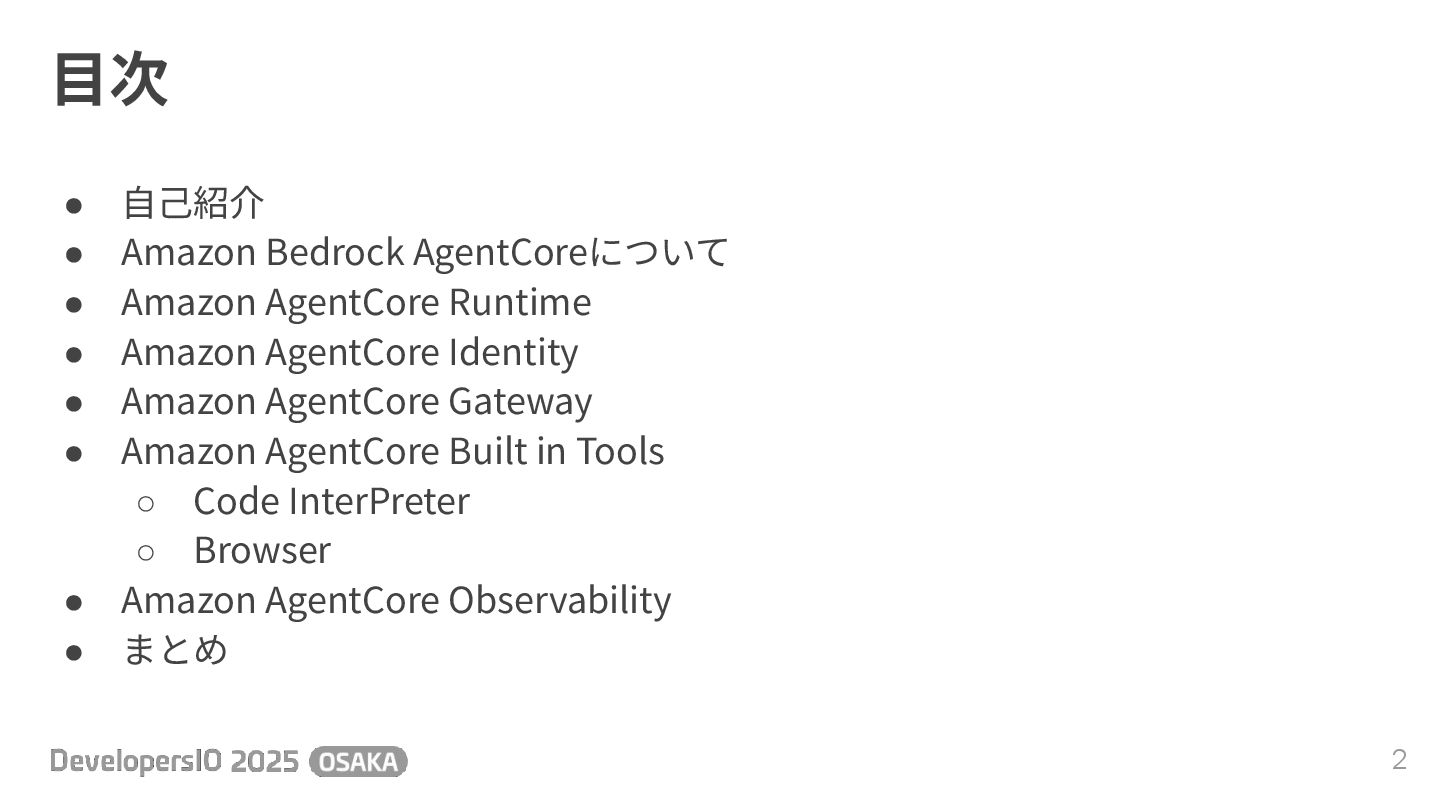1440x810 pixels.
Task: Click the まとめ bullet item
Action: pos(175,650)
